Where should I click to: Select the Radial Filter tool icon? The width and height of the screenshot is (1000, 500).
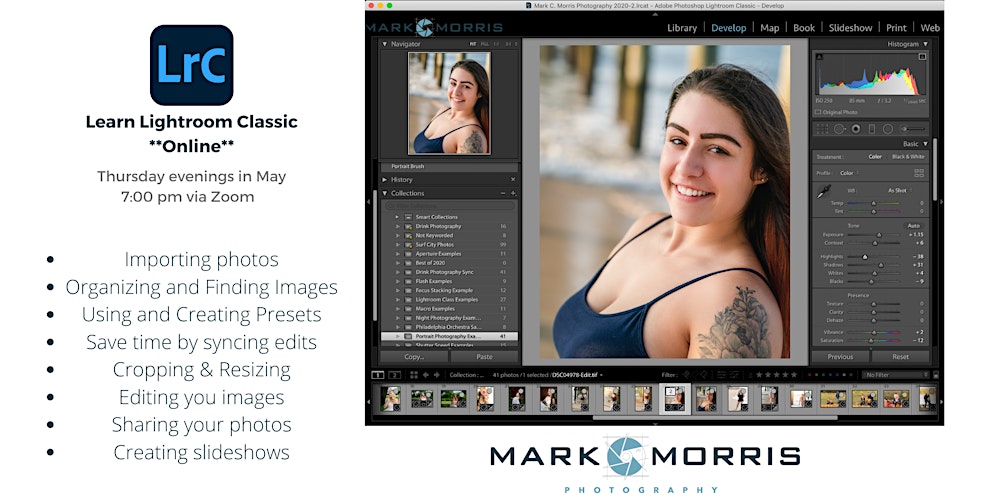point(888,129)
